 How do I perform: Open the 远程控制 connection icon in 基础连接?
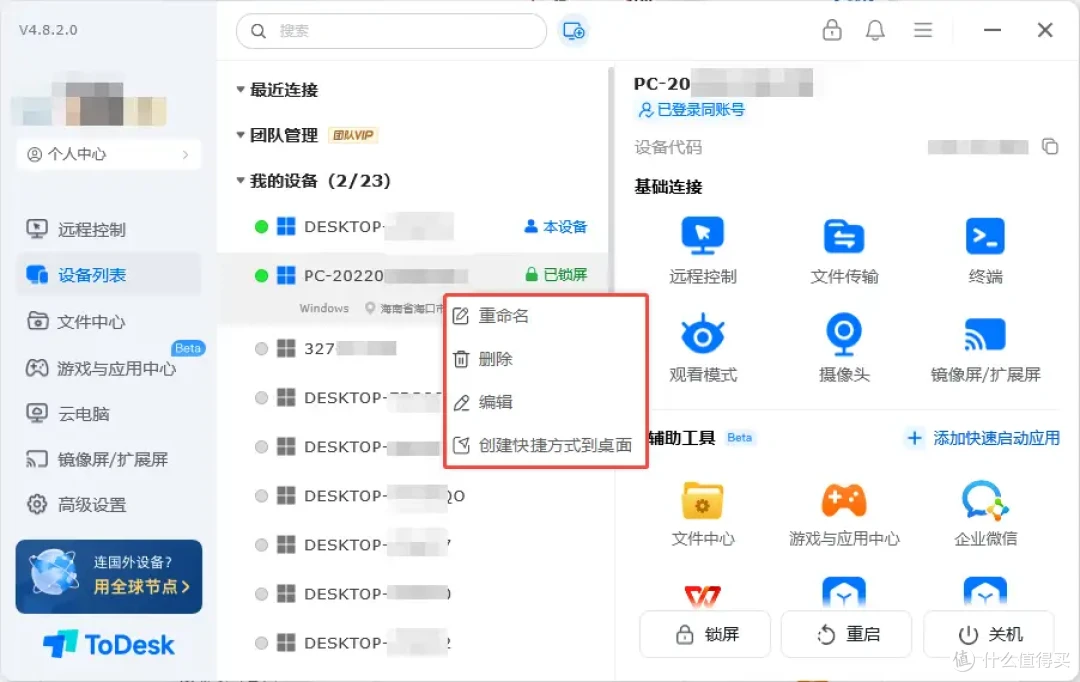pyautogui.click(x=703, y=236)
